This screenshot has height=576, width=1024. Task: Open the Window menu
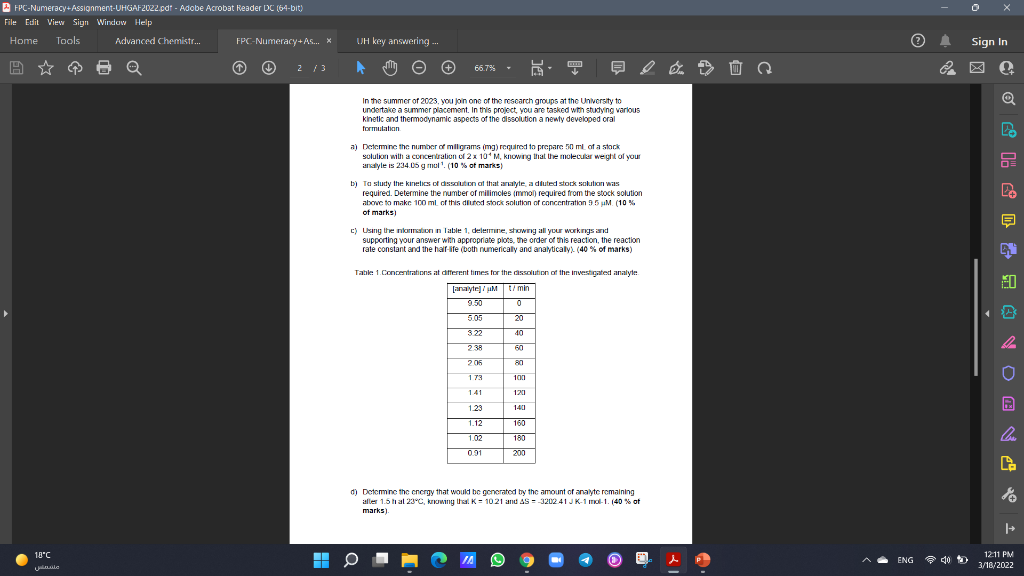coord(111,22)
